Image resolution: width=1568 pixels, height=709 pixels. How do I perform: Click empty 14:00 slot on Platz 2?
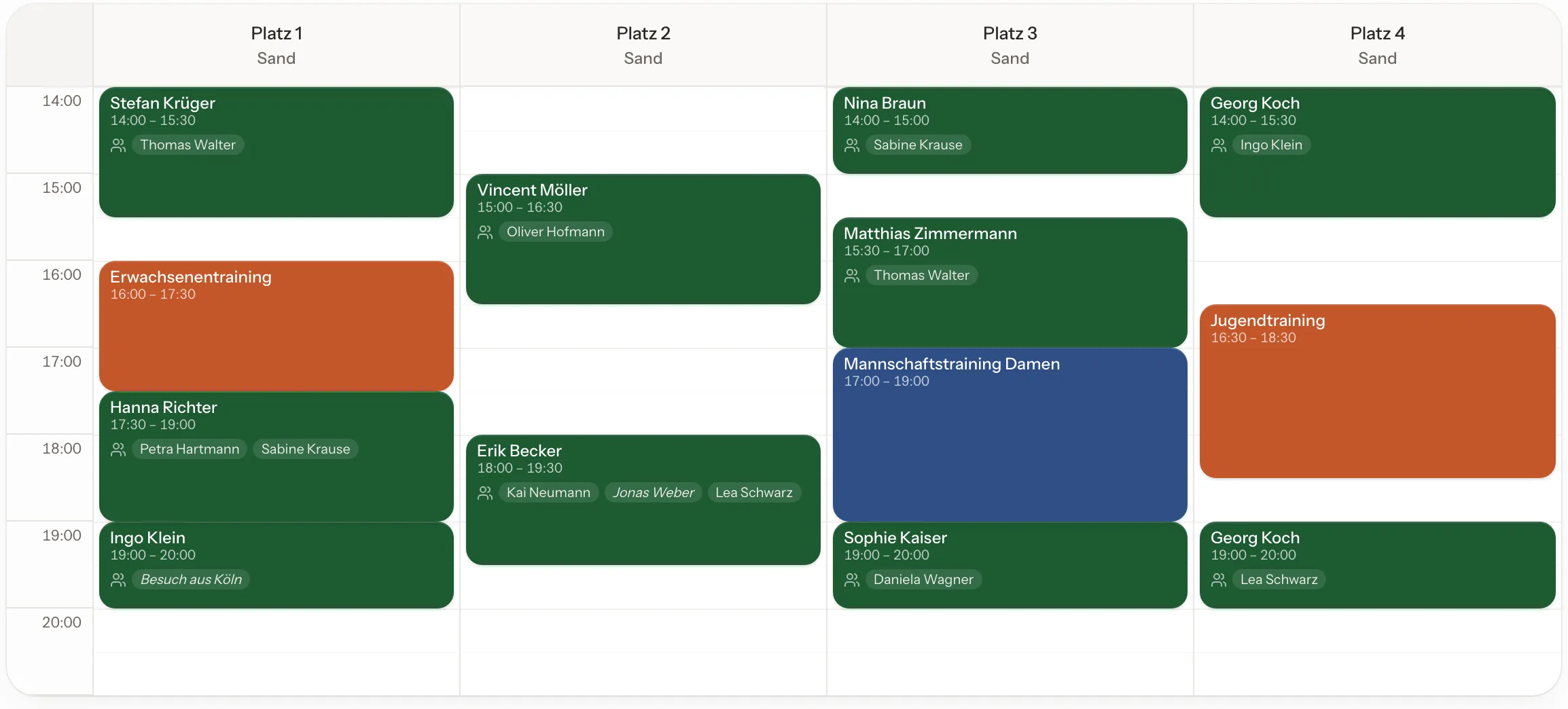[x=643, y=130]
